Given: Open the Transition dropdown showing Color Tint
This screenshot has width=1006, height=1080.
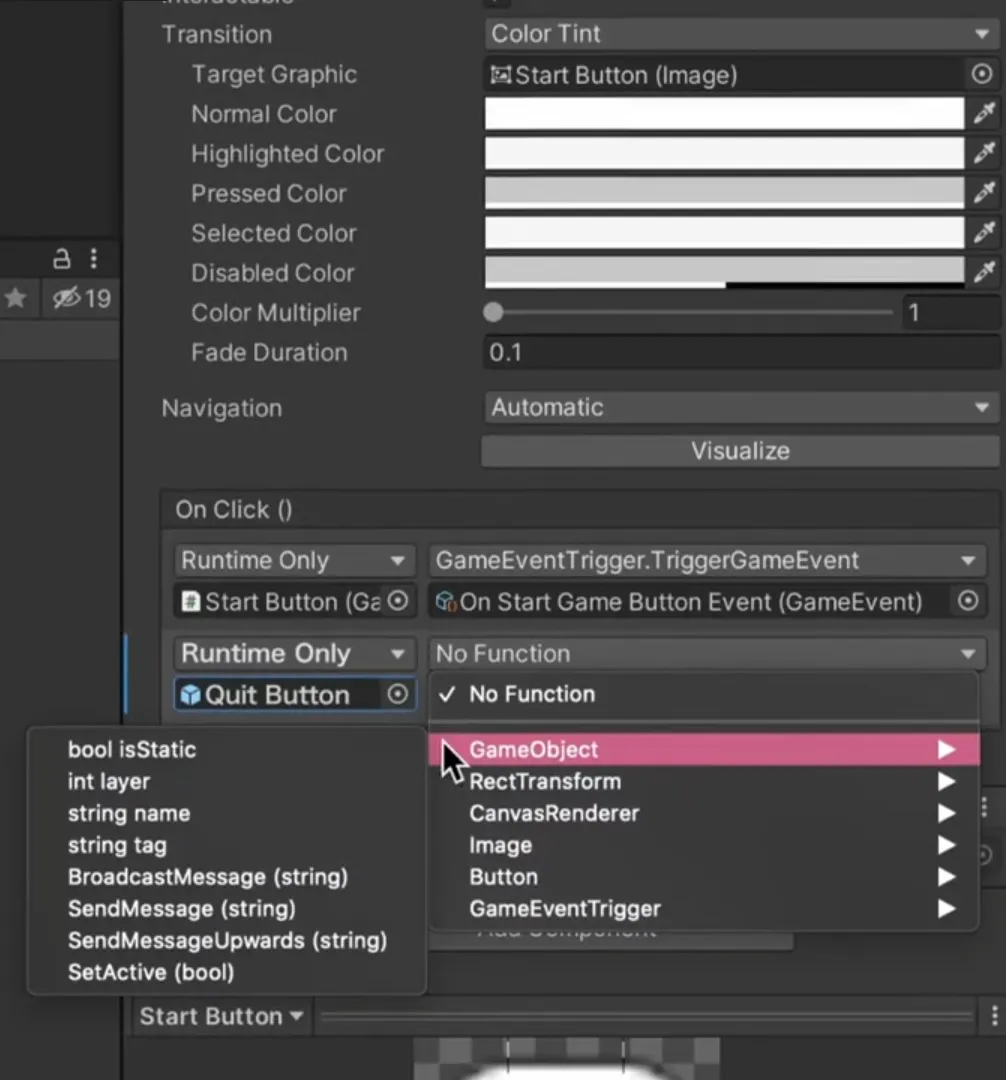Looking at the screenshot, I should coord(740,33).
